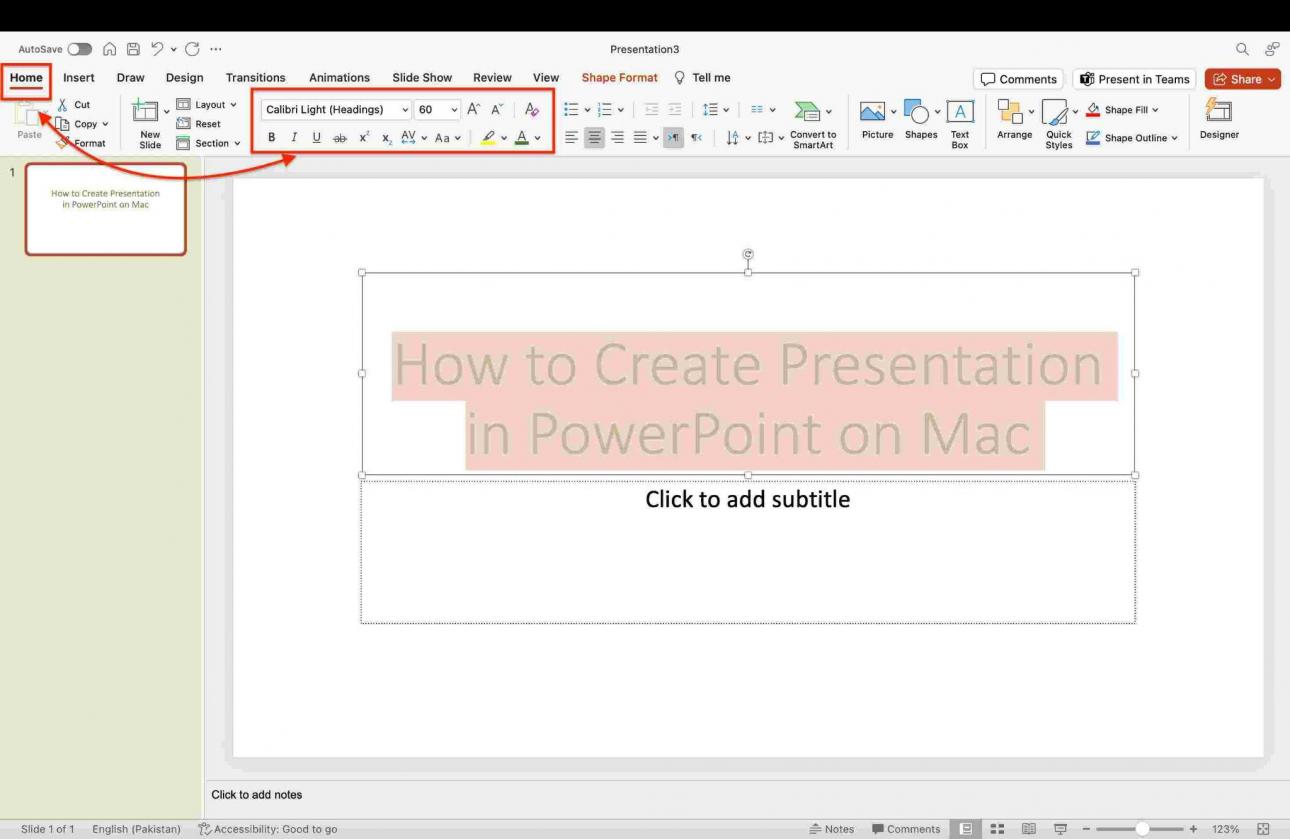Switch to the Transitions tab
Image resolution: width=1290 pixels, height=839 pixels.
point(255,77)
